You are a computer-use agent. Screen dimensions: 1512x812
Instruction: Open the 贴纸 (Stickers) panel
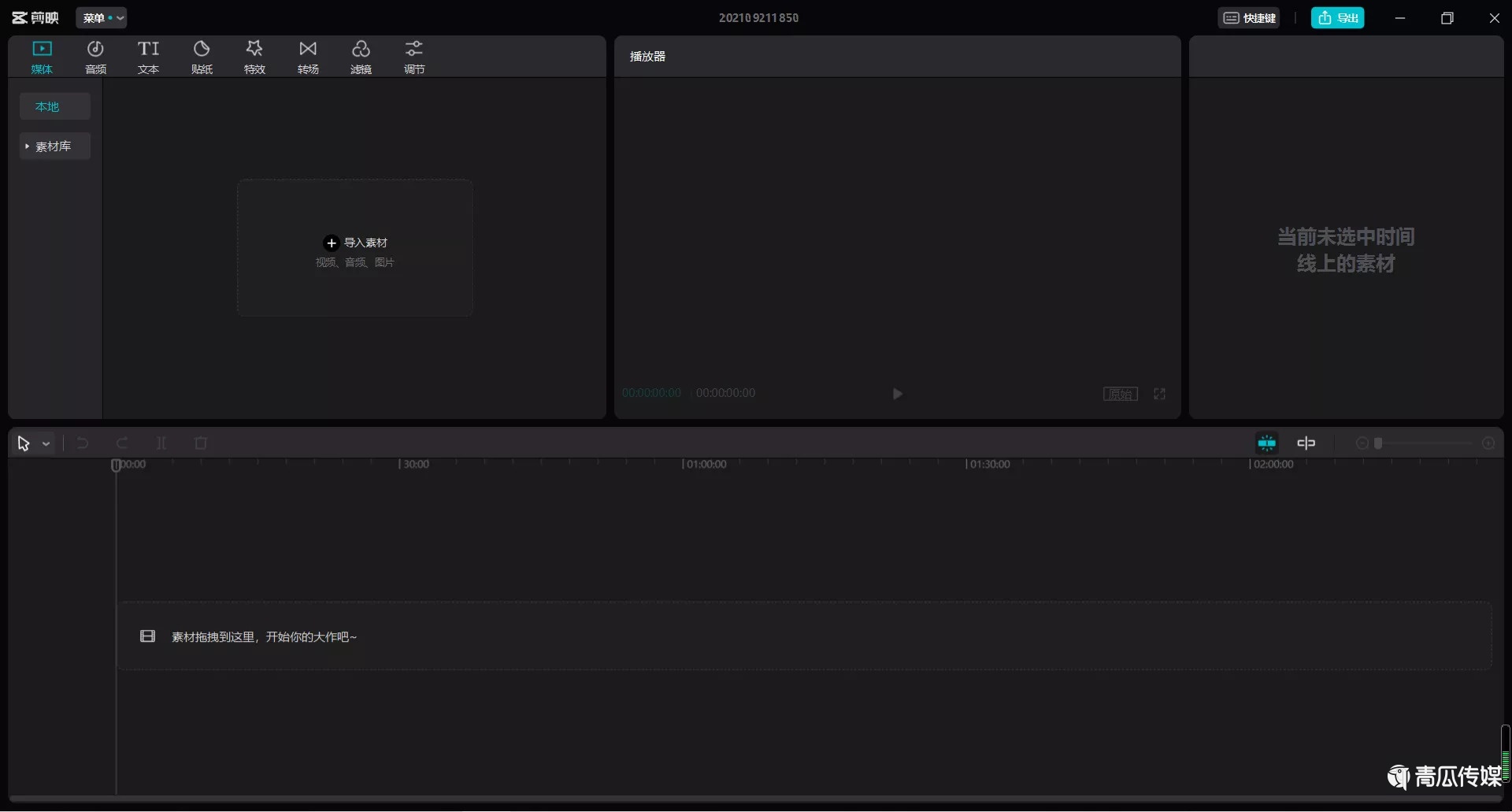pos(202,57)
